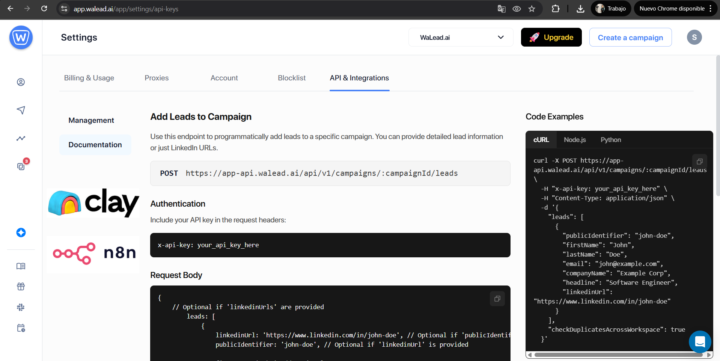Open the chat support bubble
Viewport: 720px width, 361px height.
(700, 342)
